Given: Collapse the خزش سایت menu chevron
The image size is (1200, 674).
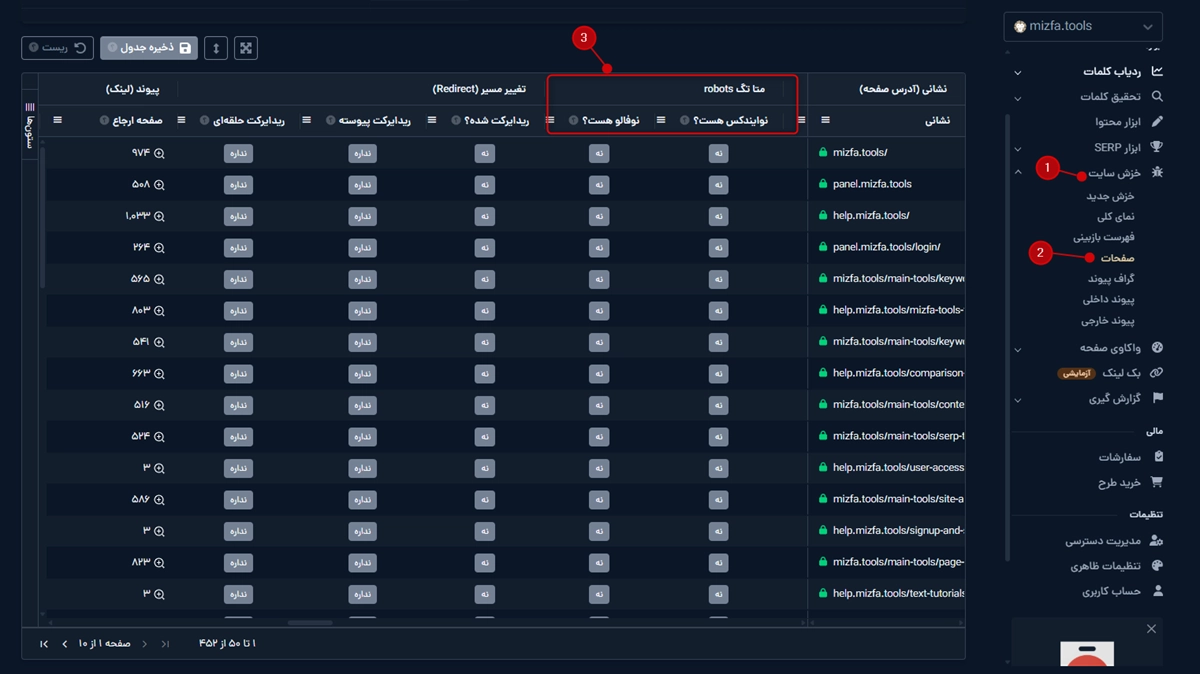Looking at the screenshot, I should click(x=1018, y=172).
